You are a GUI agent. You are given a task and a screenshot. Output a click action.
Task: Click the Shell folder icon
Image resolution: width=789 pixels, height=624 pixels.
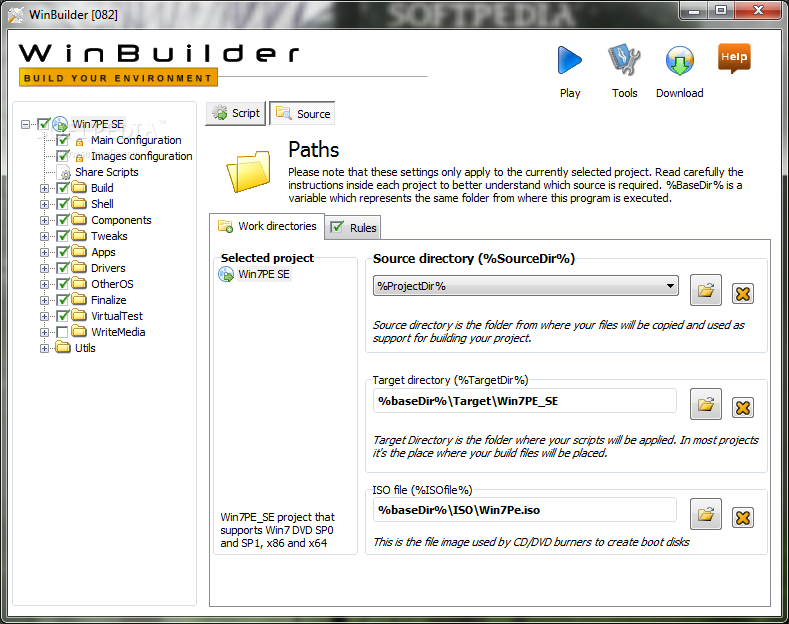click(x=78, y=203)
